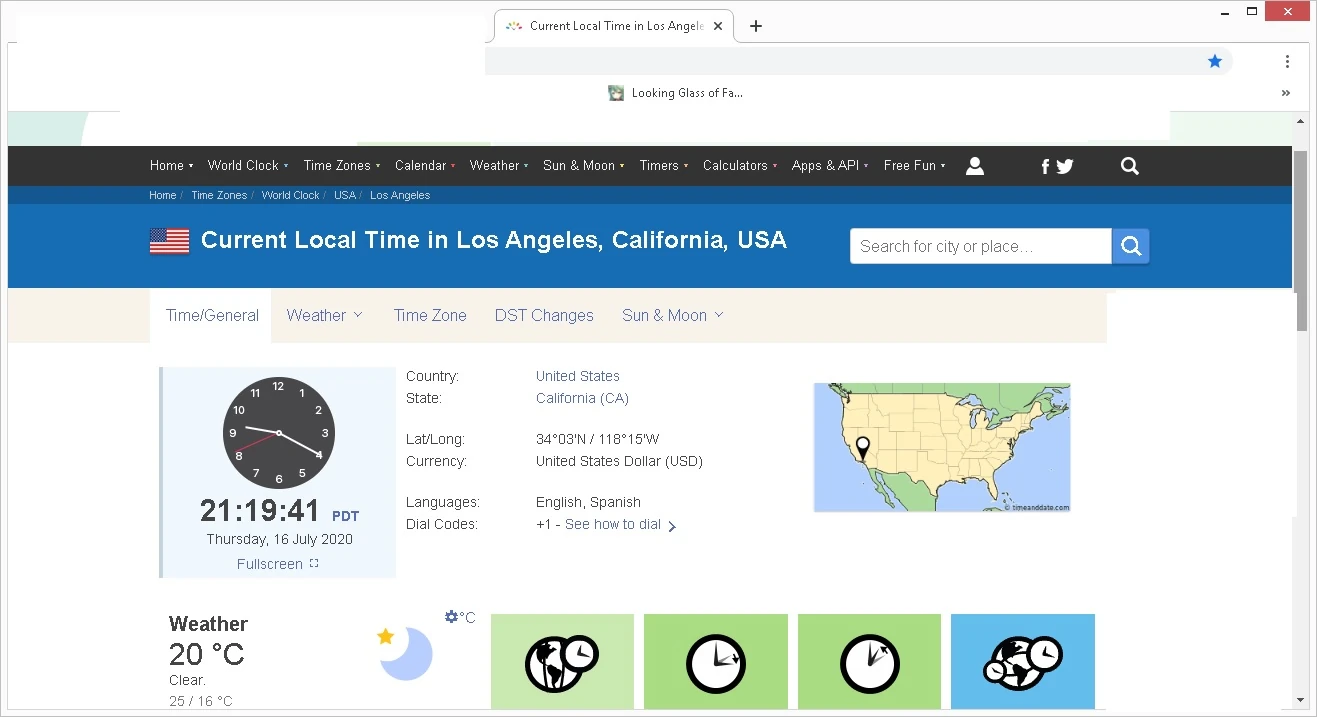Click the 'See how to dial' link
Viewport: 1317px width, 717px height.
613,525
